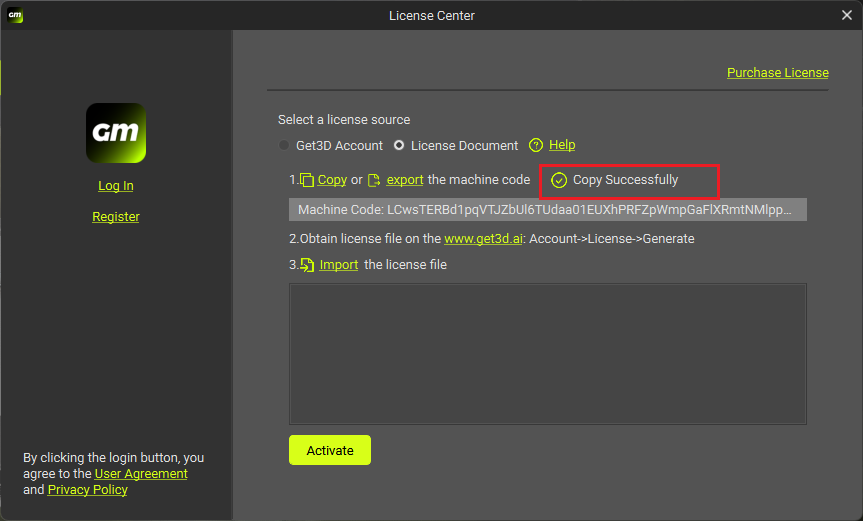
Task: Click the large GM logo in sidebar
Action: 116,133
